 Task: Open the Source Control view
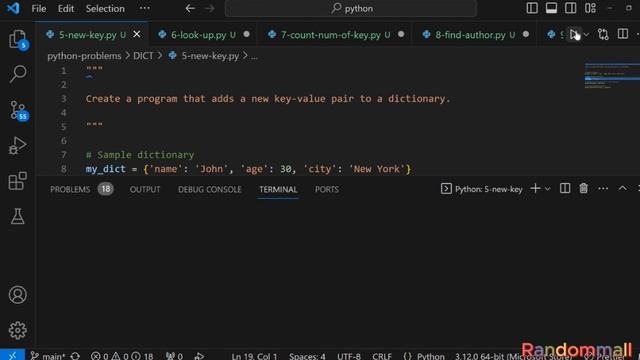[x=18, y=110]
